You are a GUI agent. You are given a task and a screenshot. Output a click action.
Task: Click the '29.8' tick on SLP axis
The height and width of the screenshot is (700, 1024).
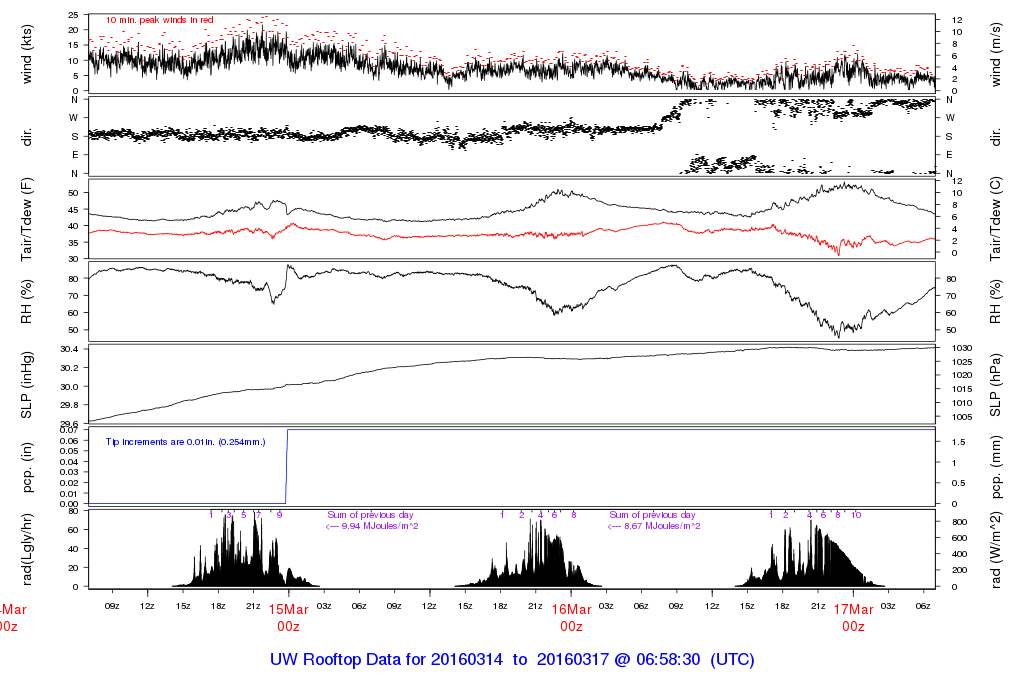click(x=69, y=406)
